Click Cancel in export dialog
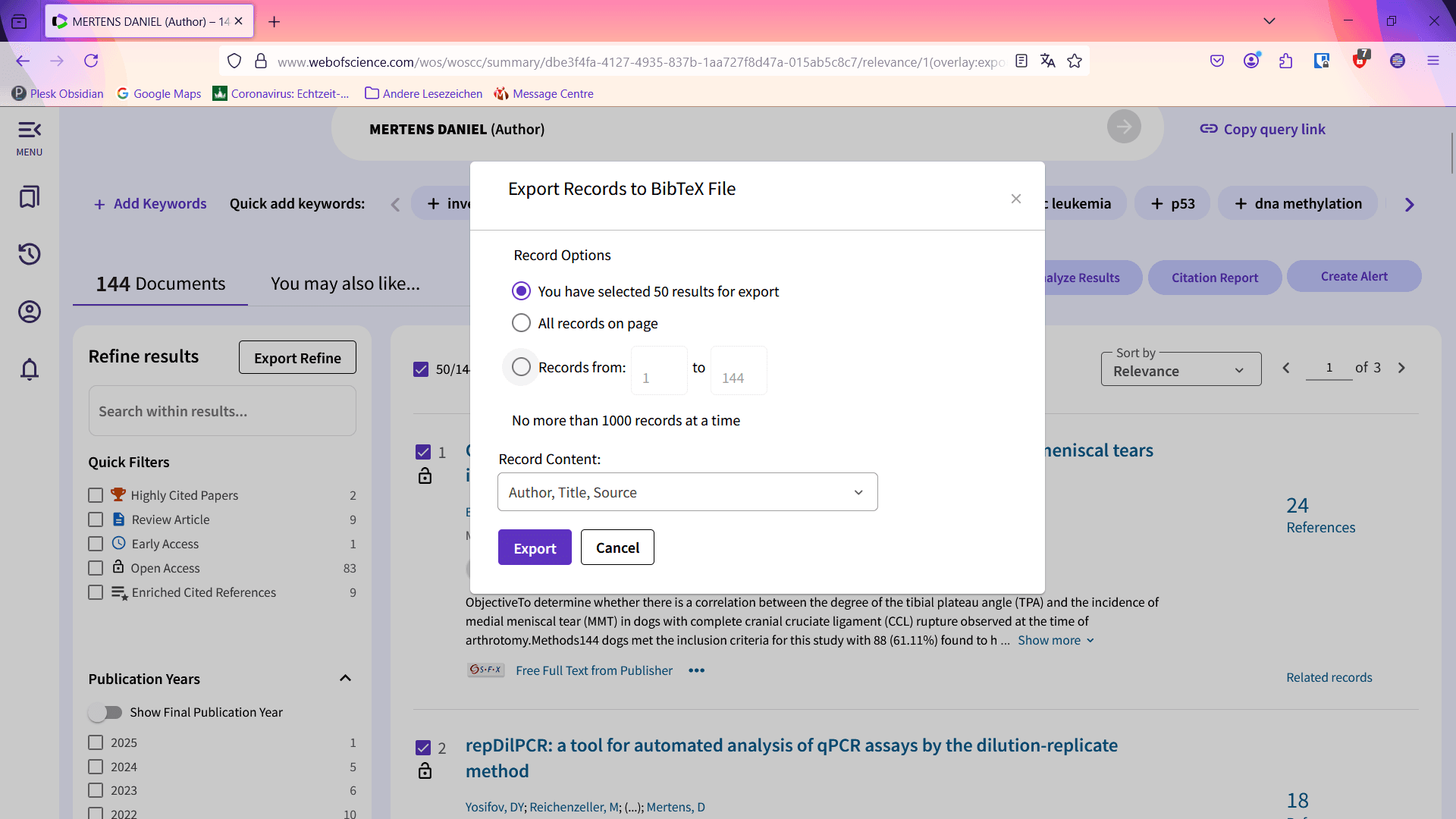The height and width of the screenshot is (819, 1456). click(617, 548)
